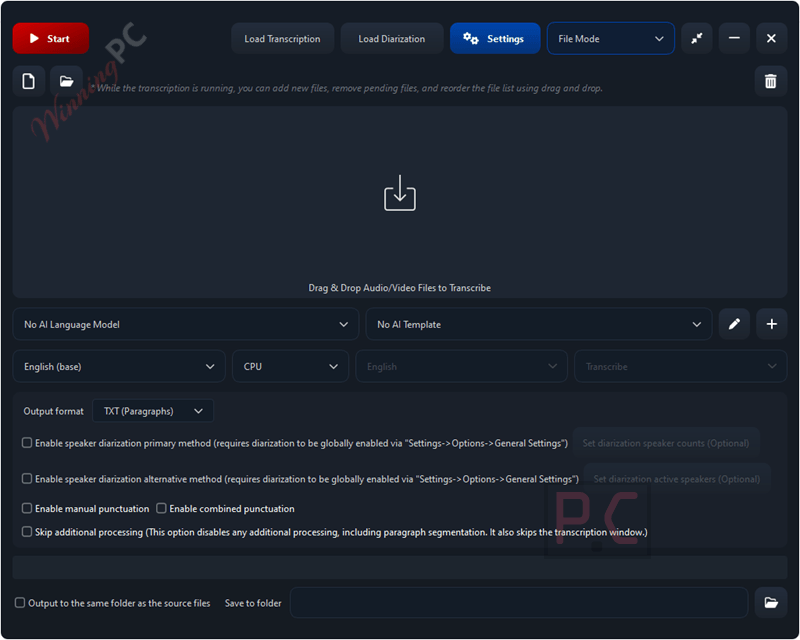Check Output to the same folder option
800x640 pixels.
click(x=20, y=603)
